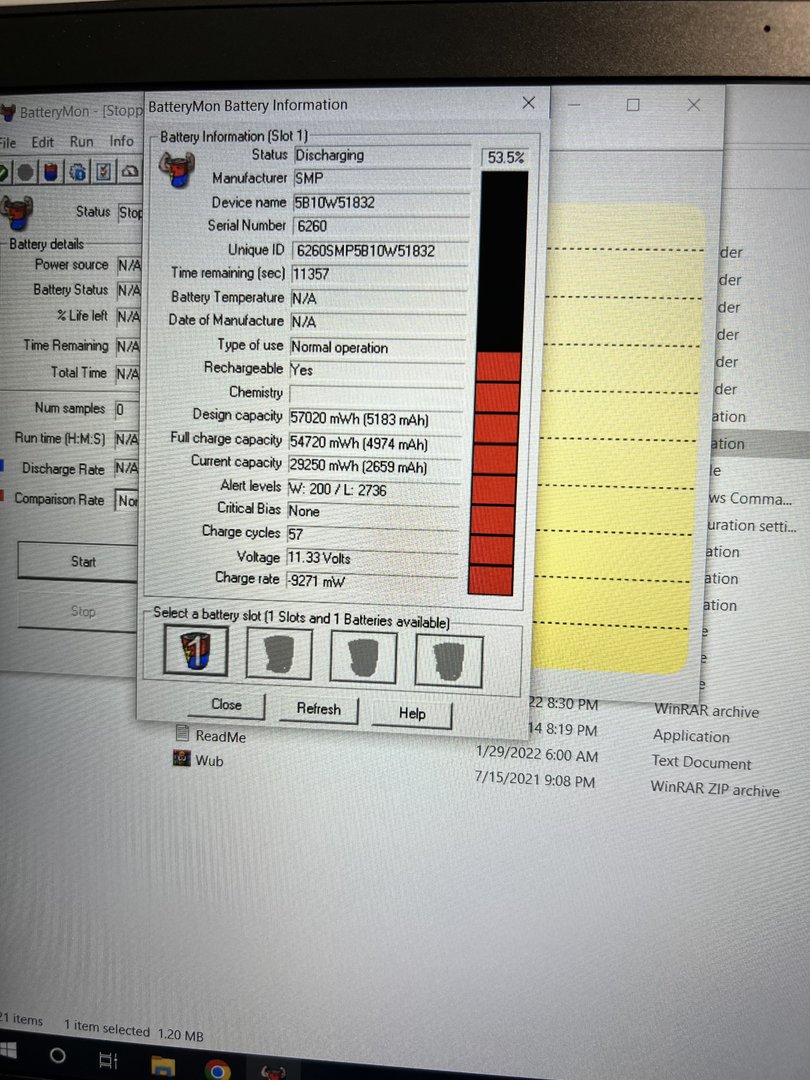Screen dimensions: 810x1080
Task: Select the ReadMe text document
Action: tap(220, 736)
